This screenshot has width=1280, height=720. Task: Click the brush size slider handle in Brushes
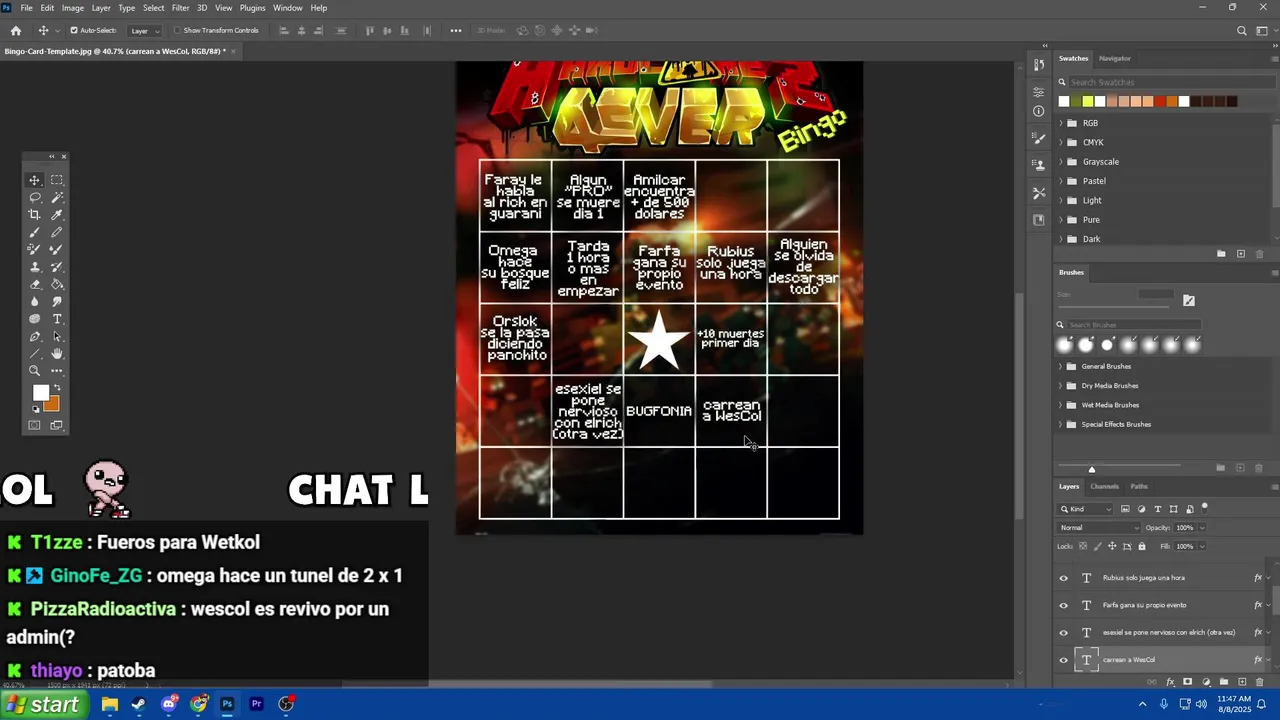point(1092,469)
